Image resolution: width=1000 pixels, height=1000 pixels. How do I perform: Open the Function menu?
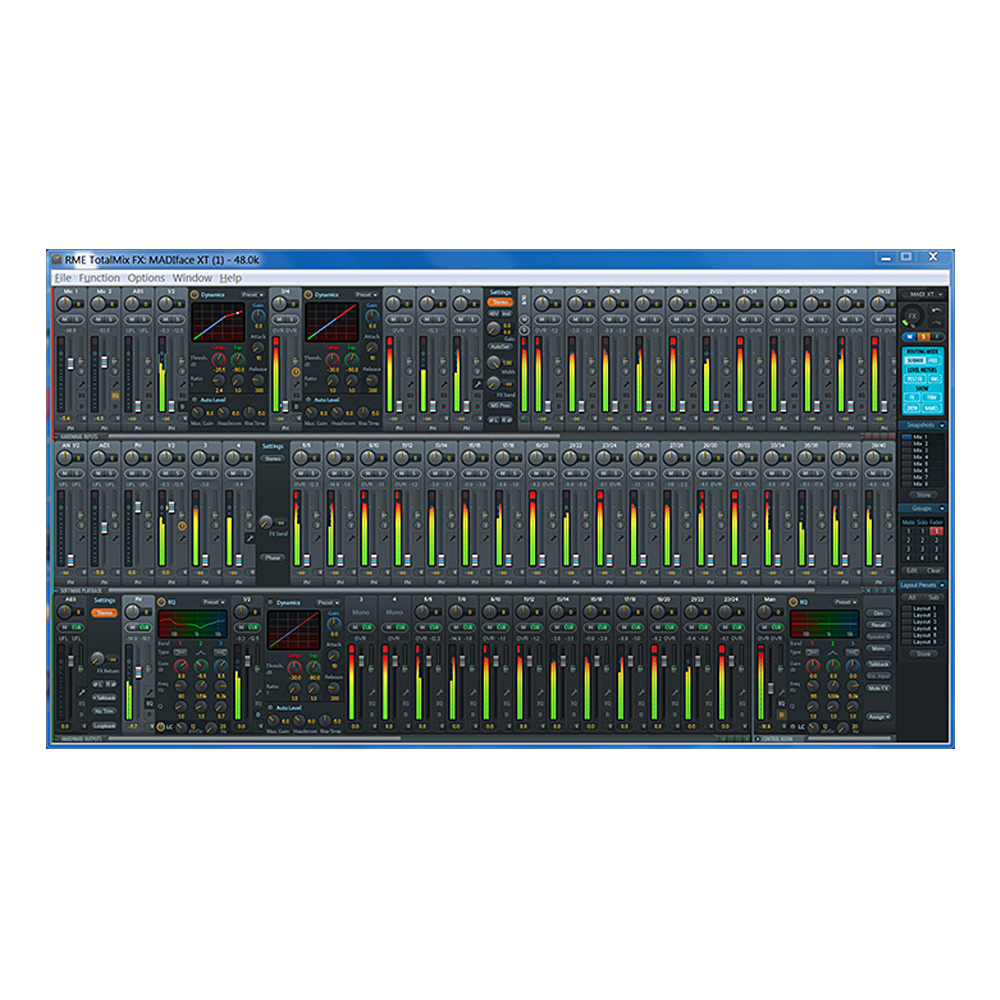coord(99,278)
